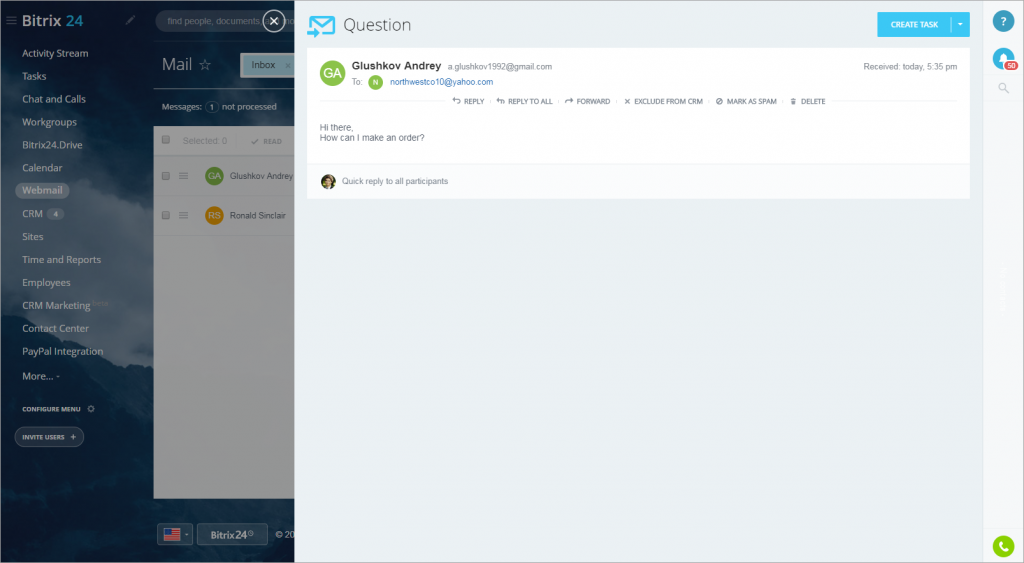
Task: Open the help question mark icon
Action: tap(1003, 21)
